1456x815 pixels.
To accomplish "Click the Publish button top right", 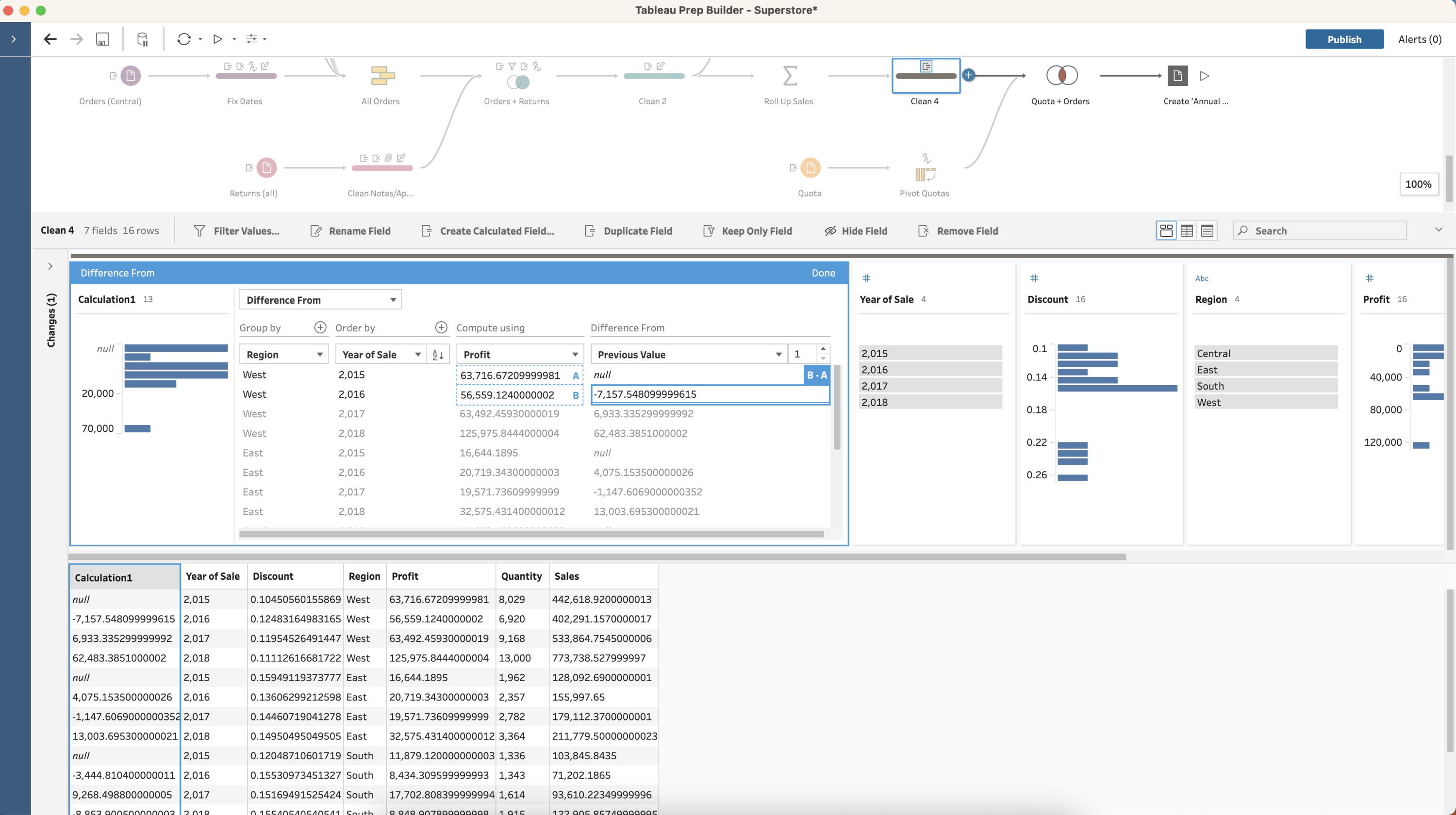I will [1344, 39].
